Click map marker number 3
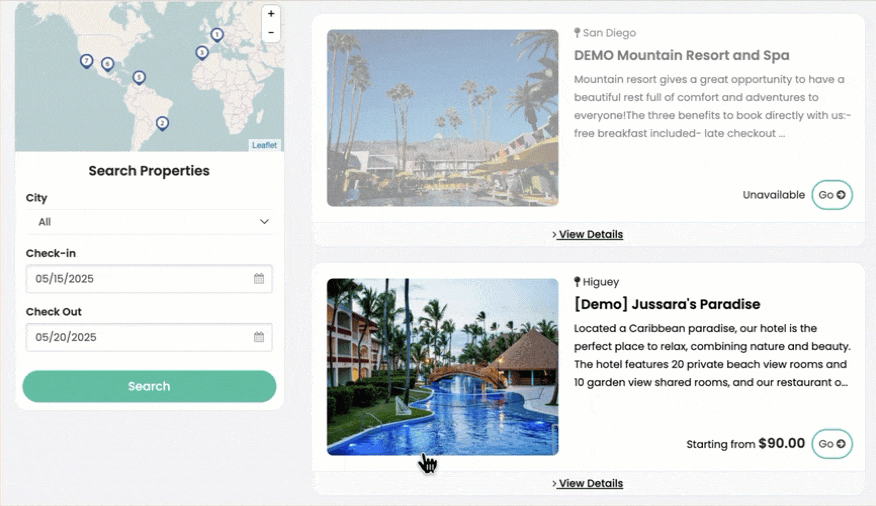Viewport: 876px width, 506px height. tap(202, 52)
